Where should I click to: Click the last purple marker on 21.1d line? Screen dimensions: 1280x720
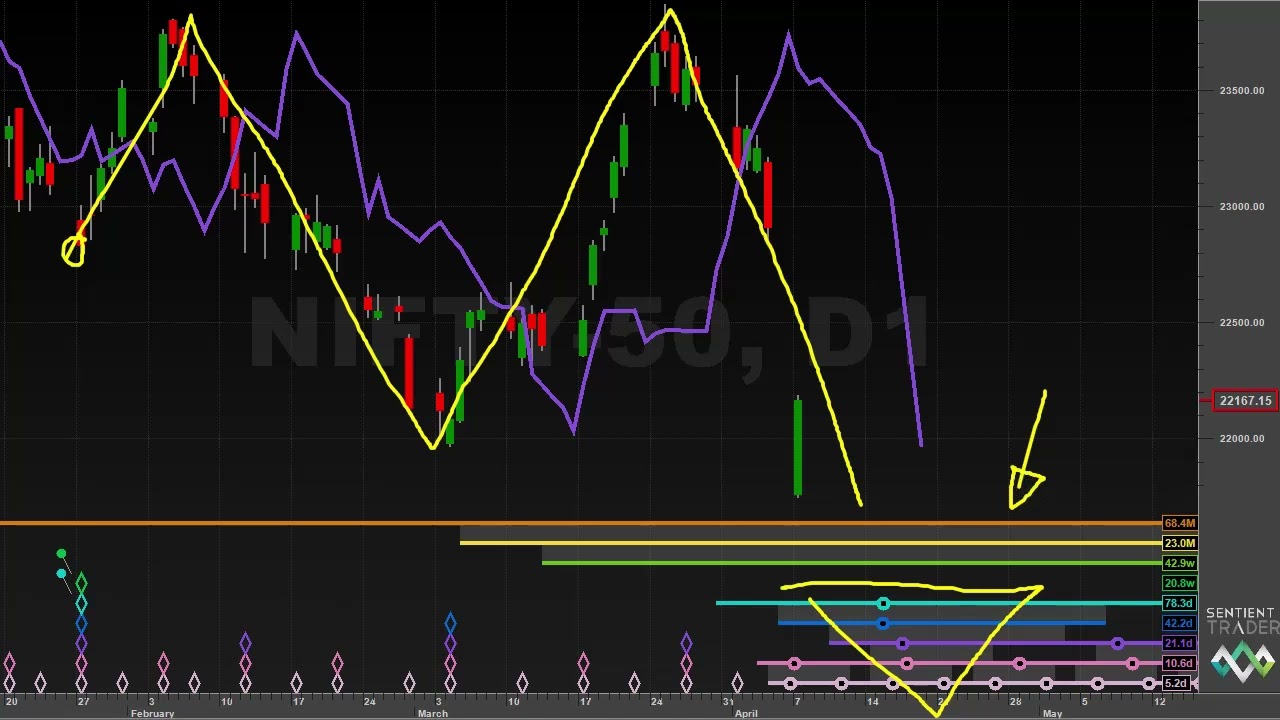pos(1117,643)
